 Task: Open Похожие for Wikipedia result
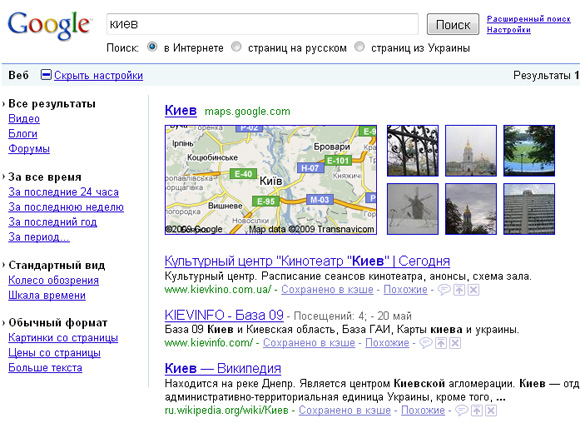tap(423, 410)
